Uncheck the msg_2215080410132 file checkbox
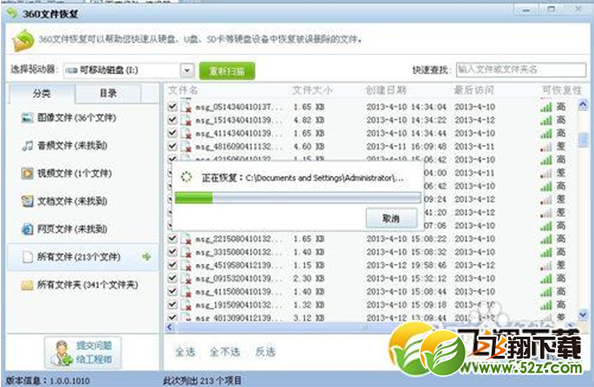This screenshot has height=387, width=594. click(x=172, y=239)
